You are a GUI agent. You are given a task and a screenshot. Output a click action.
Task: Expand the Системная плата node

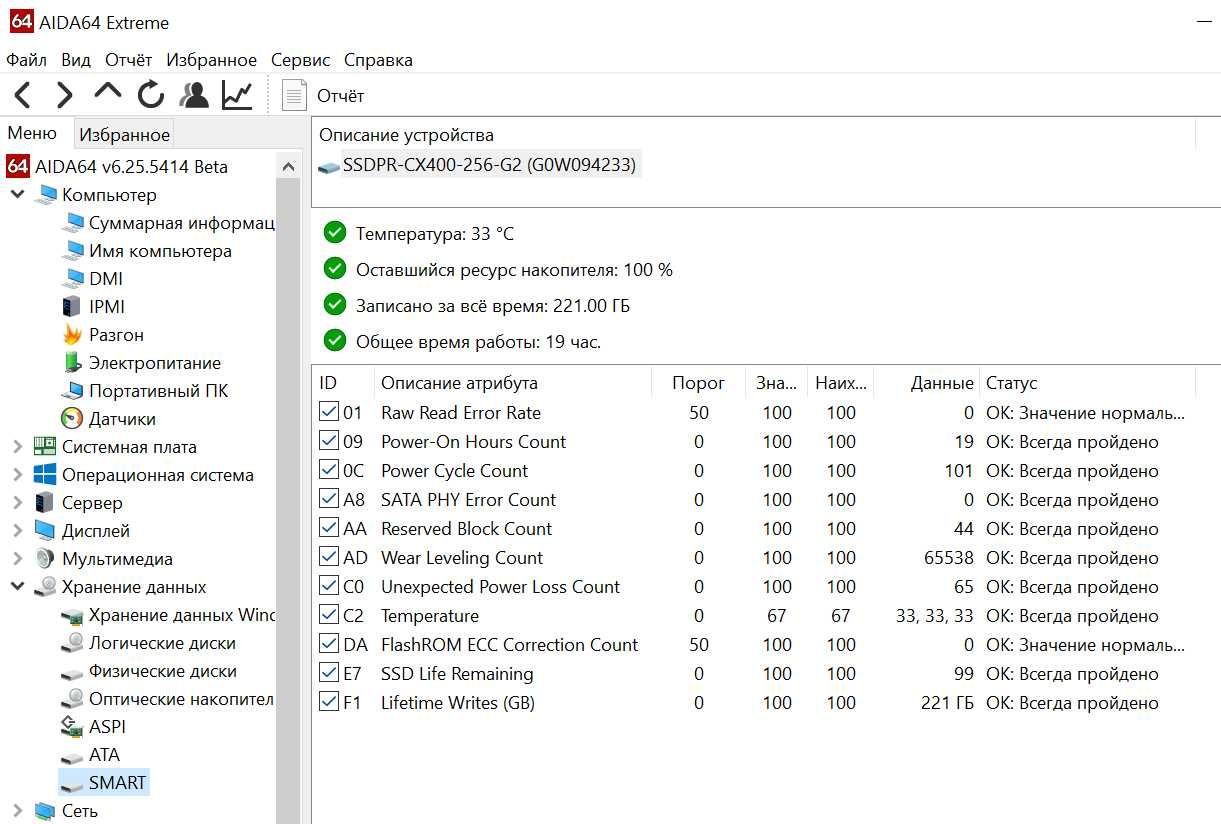17,447
